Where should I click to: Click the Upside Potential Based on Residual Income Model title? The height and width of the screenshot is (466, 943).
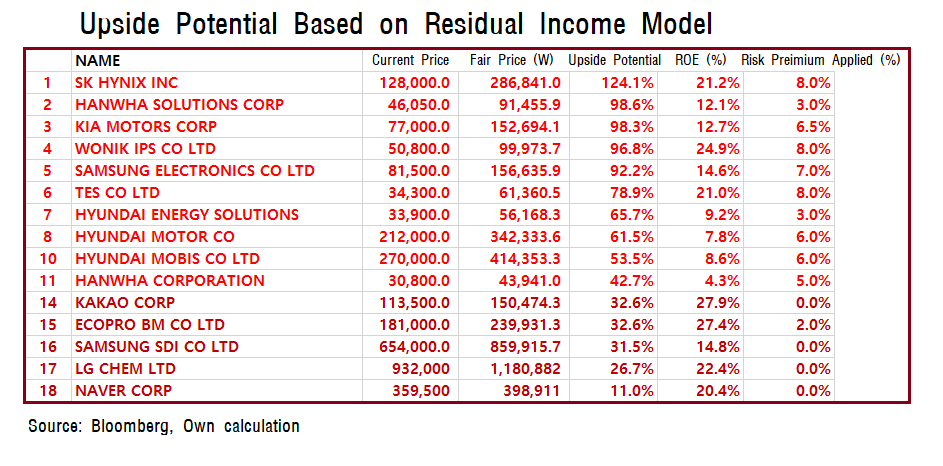tap(397, 24)
